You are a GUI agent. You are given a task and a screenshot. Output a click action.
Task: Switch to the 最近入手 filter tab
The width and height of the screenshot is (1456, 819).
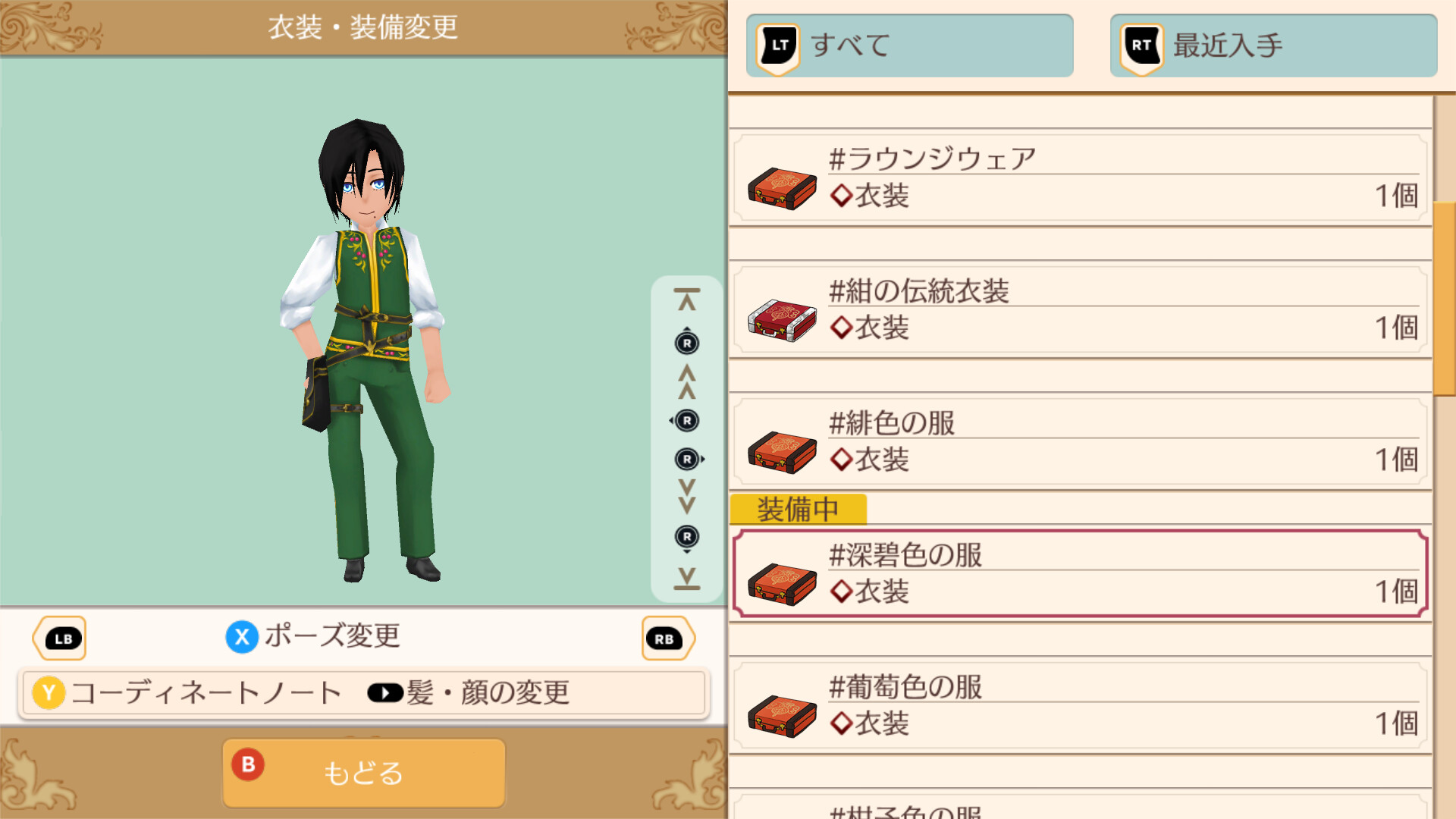1273,45
